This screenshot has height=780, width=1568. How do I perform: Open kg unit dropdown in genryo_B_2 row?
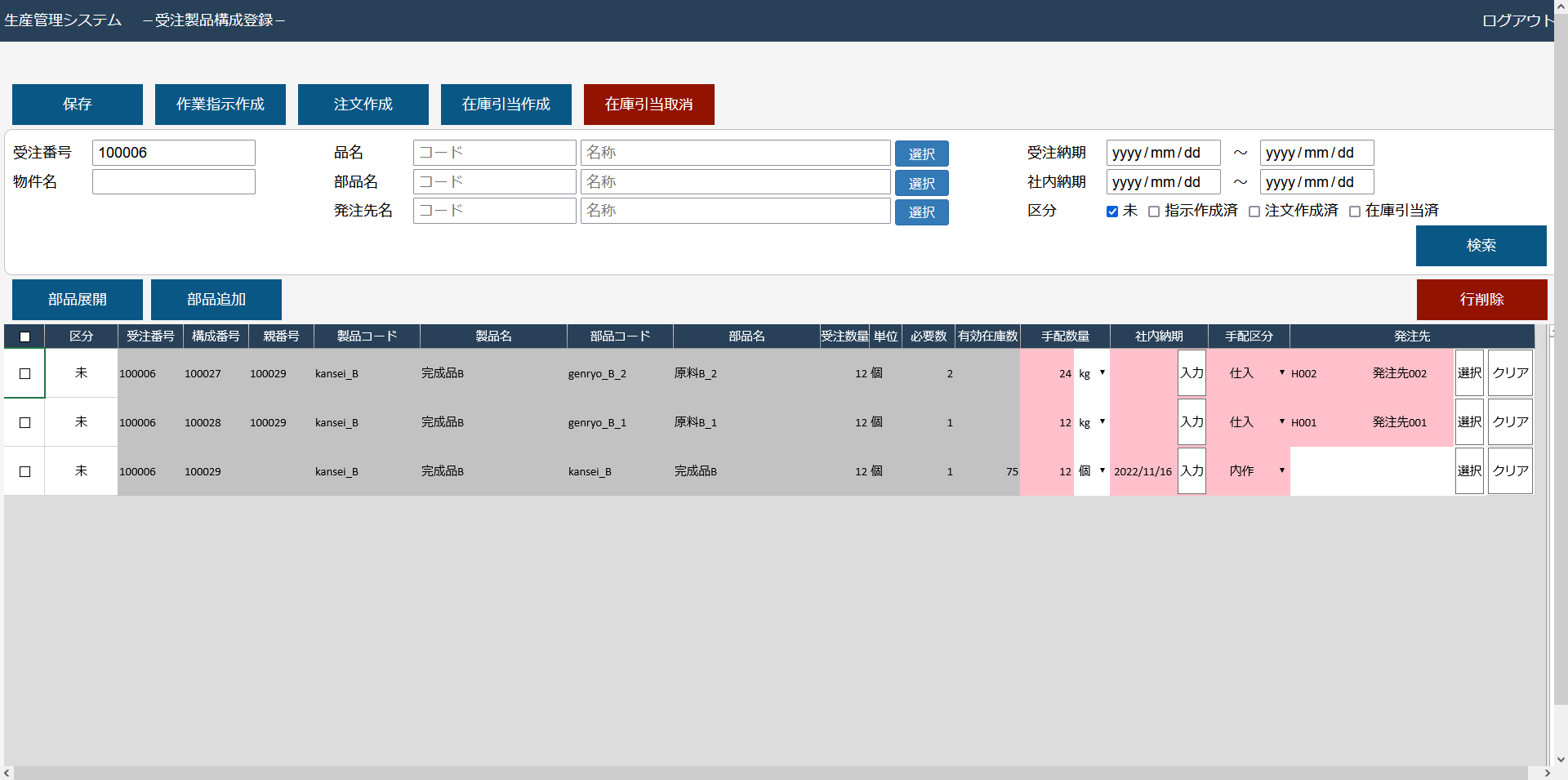click(1091, 373)
